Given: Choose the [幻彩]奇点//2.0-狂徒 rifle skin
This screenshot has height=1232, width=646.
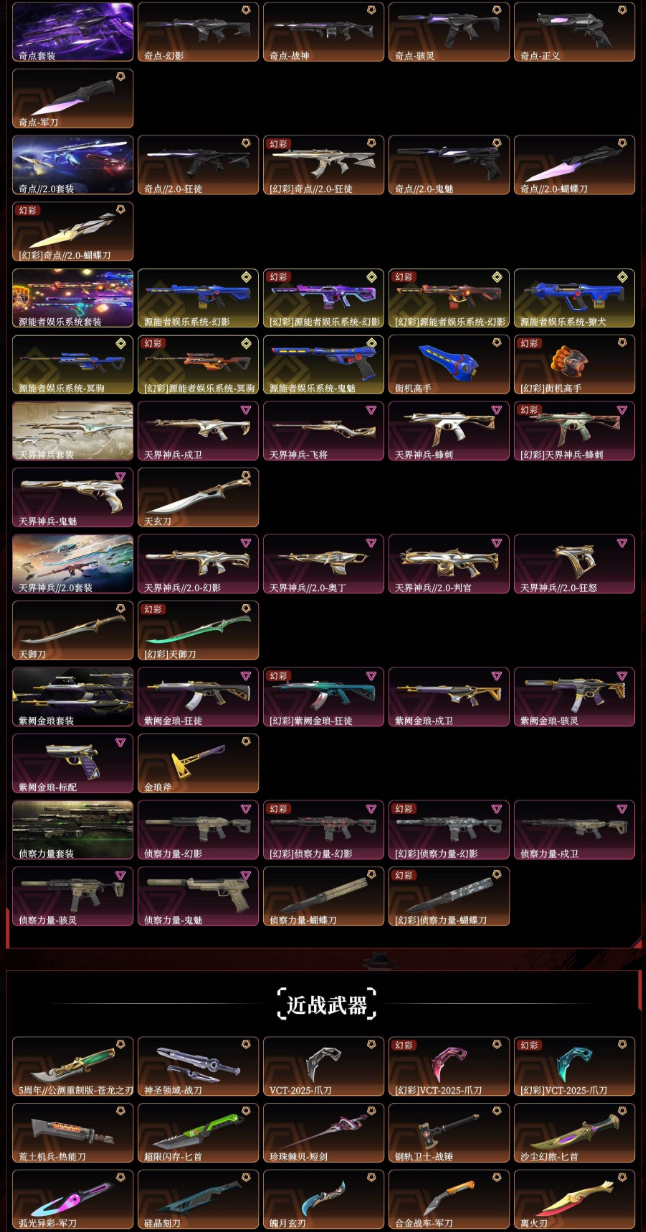Looking at the screenshot, I should tap(323, 165).
